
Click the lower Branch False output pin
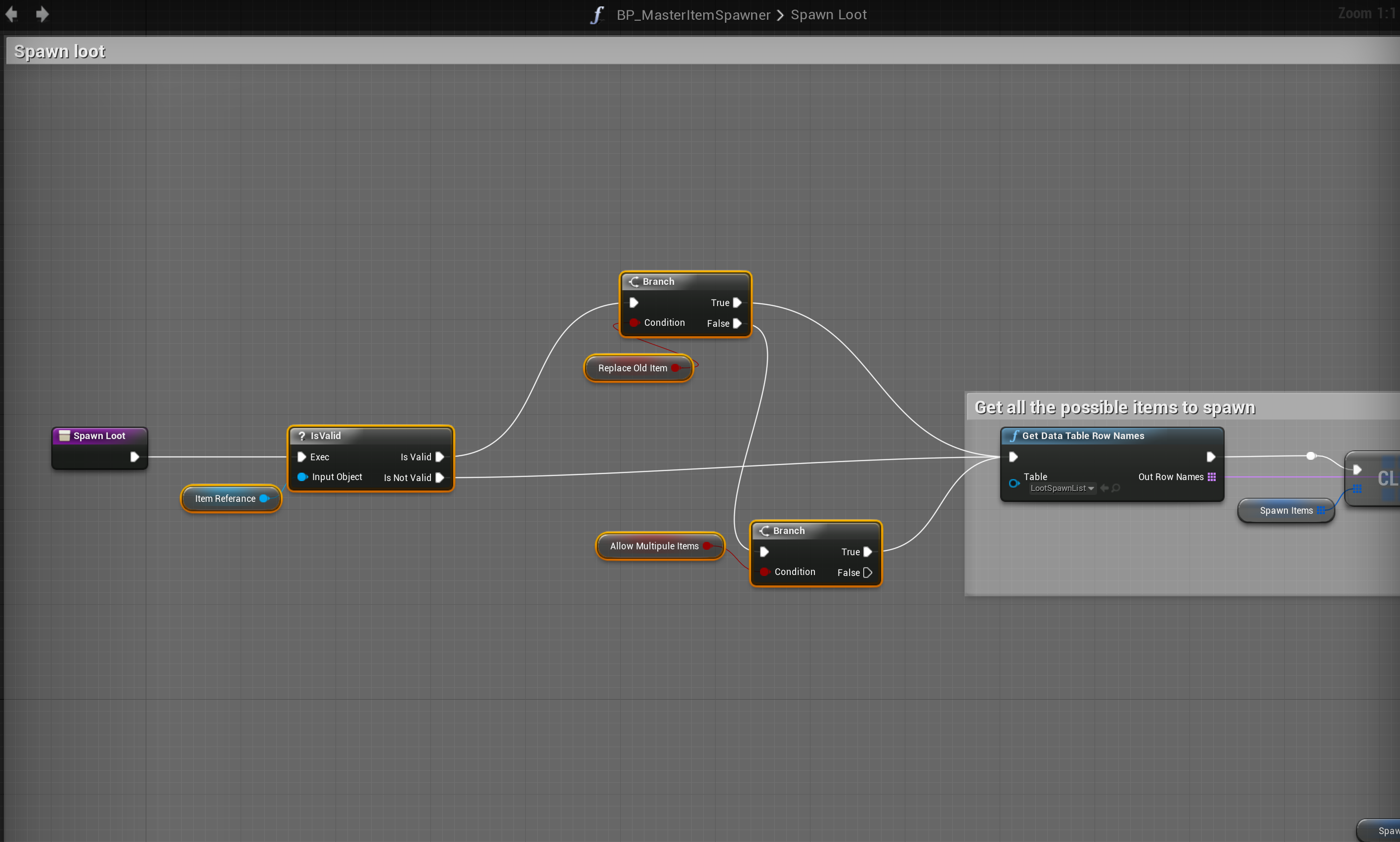[868, 573]
